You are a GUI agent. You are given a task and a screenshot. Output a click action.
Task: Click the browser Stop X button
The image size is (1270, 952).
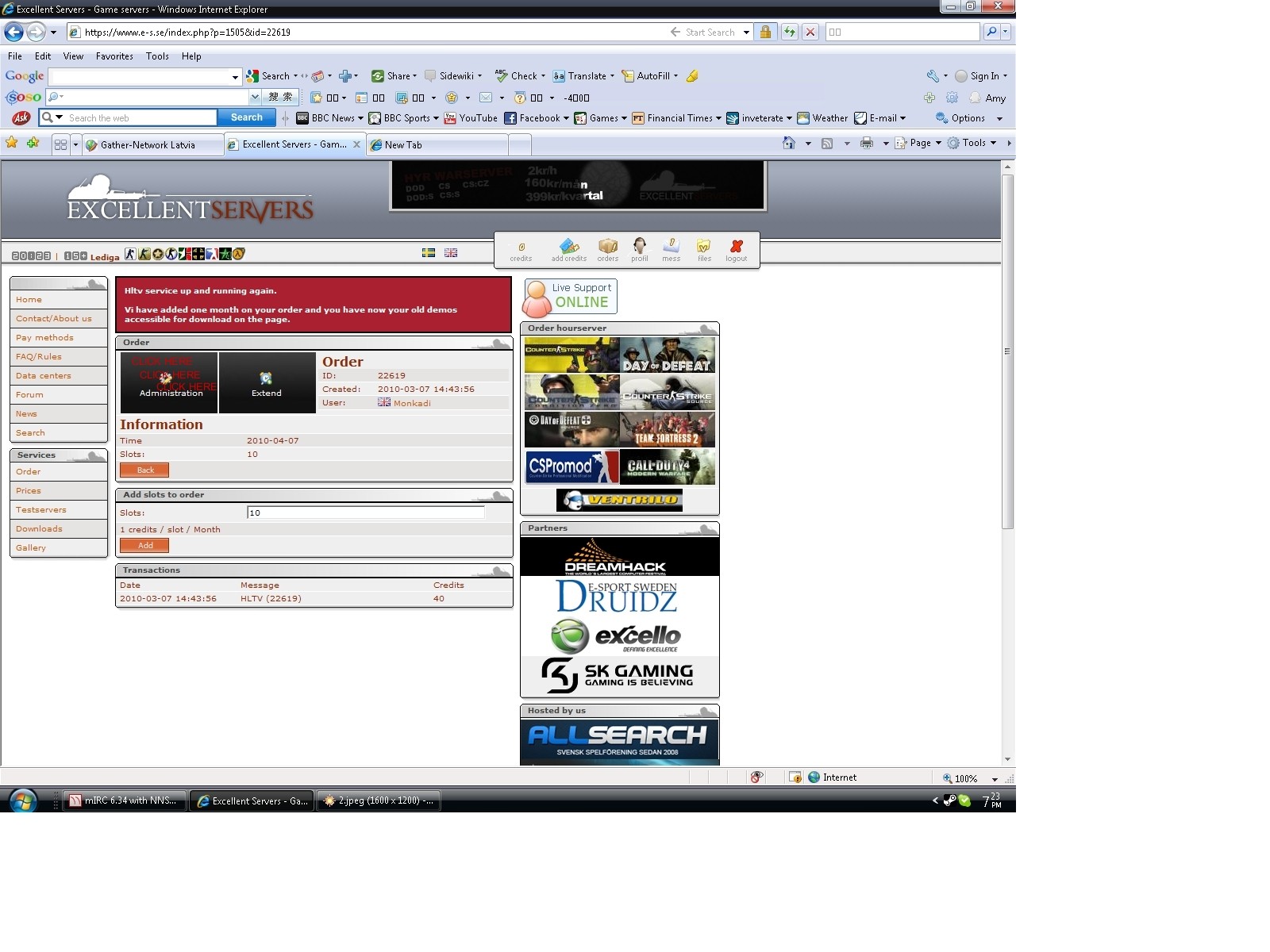click(x=810, y=32)
